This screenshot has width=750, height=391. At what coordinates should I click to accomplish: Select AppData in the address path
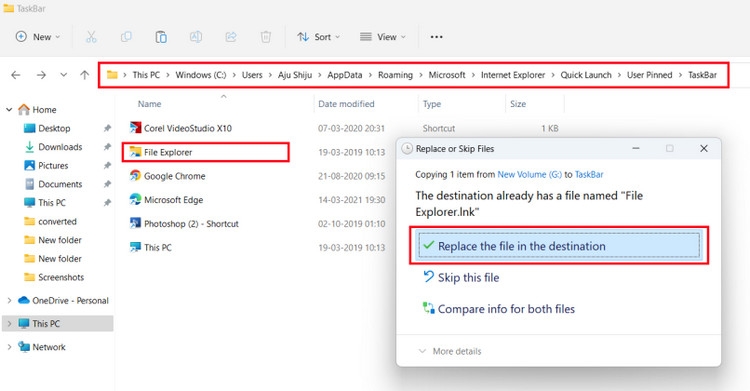[344, 75]
